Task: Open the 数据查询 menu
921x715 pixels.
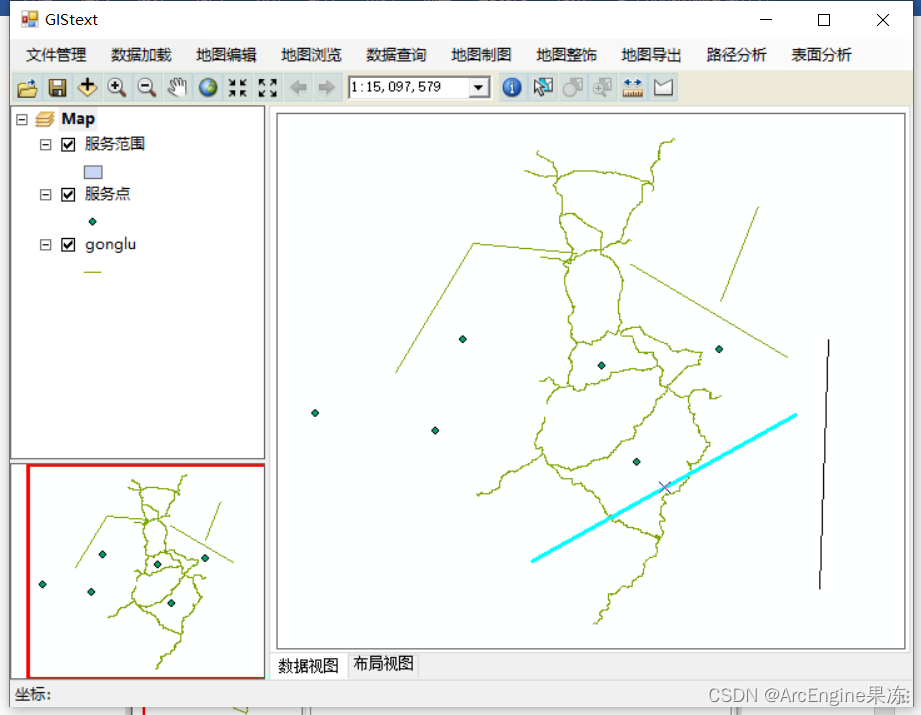Action: pos(398,55)
